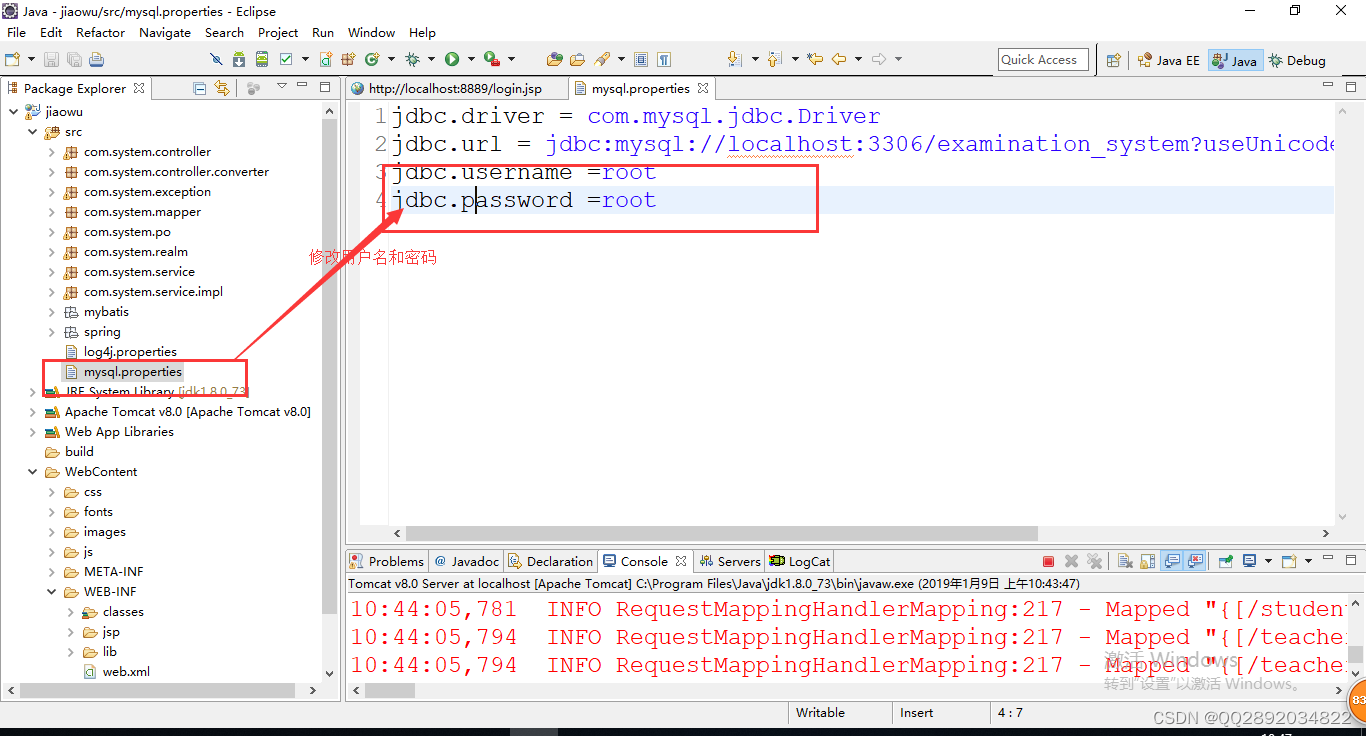Toggle Block Selection Mode icon
1366x736 pixels.
[x=641, y=60]
